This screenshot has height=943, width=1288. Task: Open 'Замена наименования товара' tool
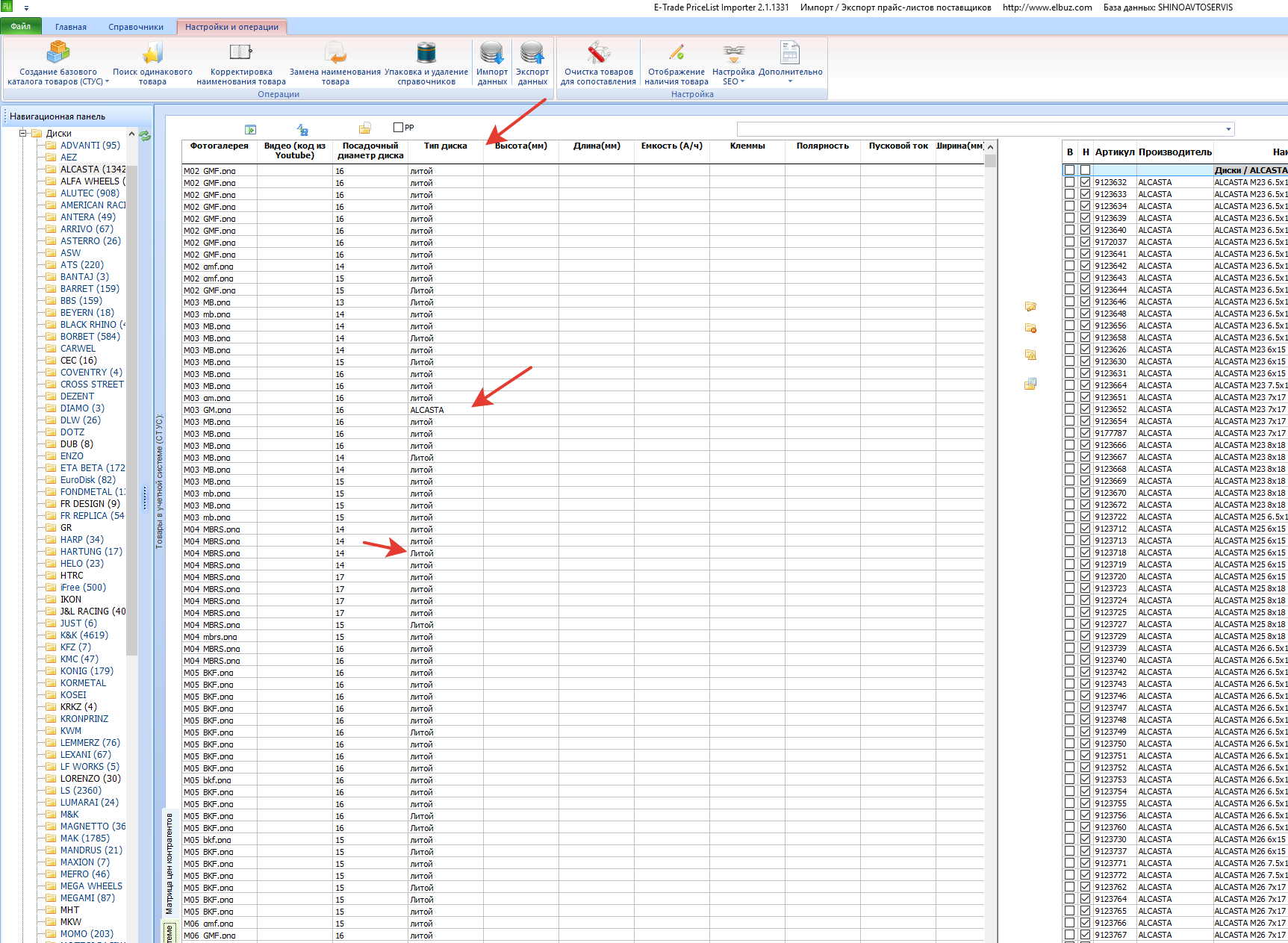335,63
